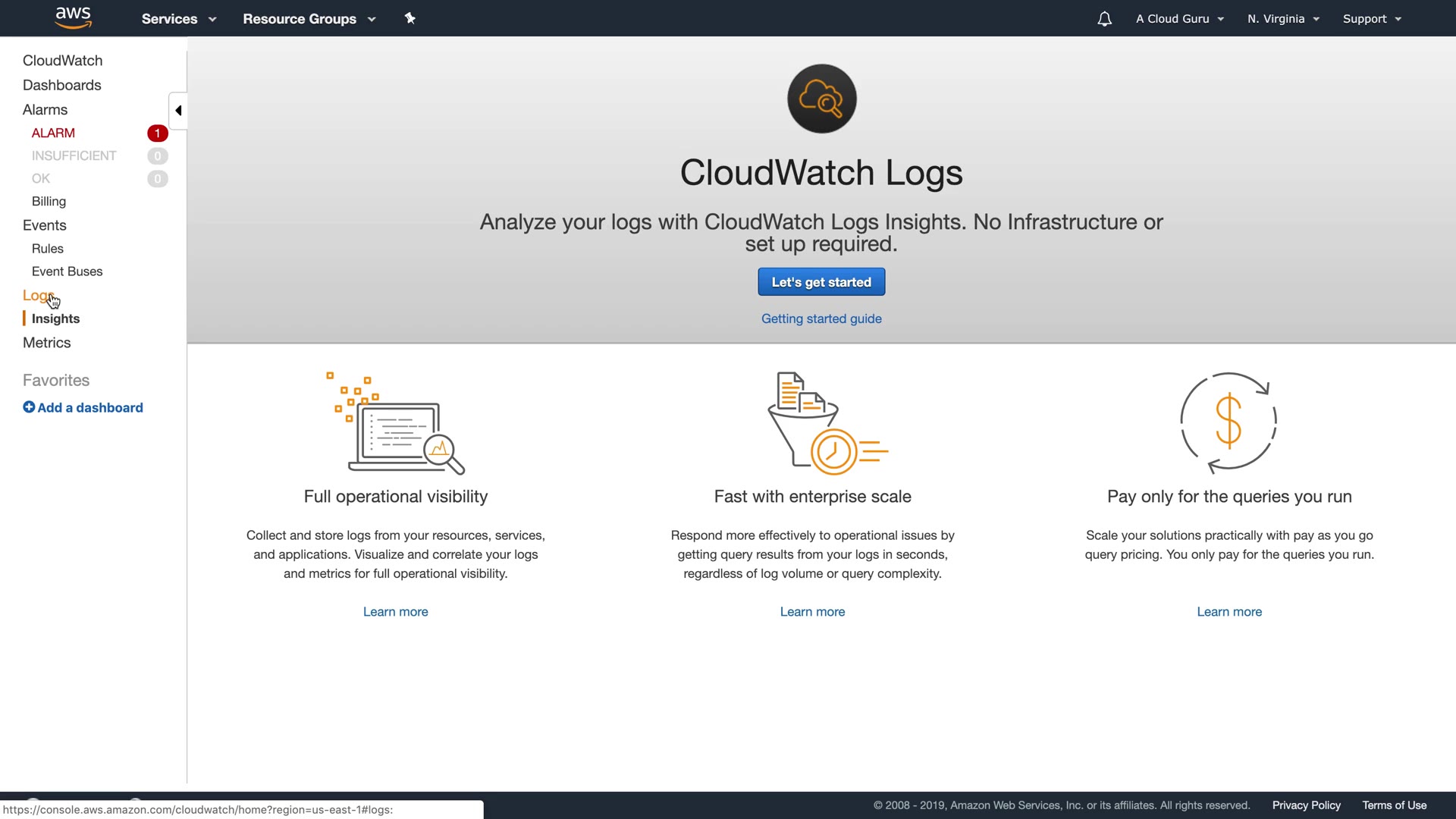Open the A Cloud Guru account menu
This screenshot has width=1456, height=819.
click(1179, 19)
